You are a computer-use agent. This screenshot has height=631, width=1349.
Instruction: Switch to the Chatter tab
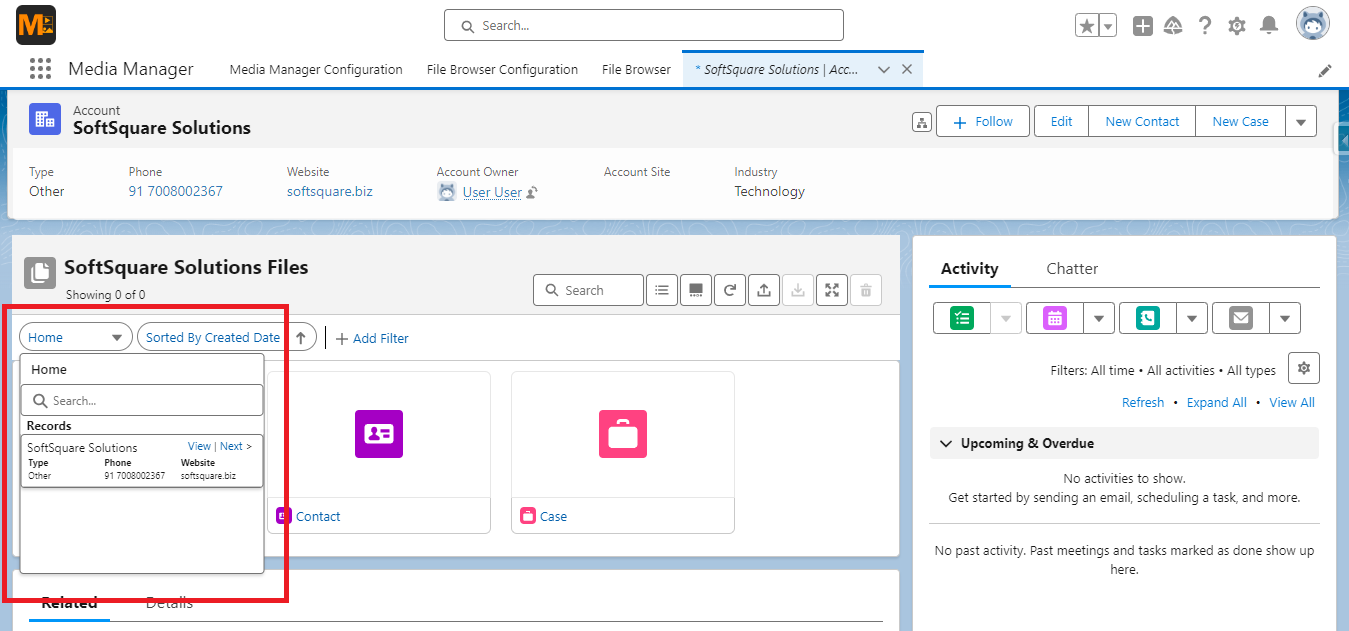click(1072, 268)
